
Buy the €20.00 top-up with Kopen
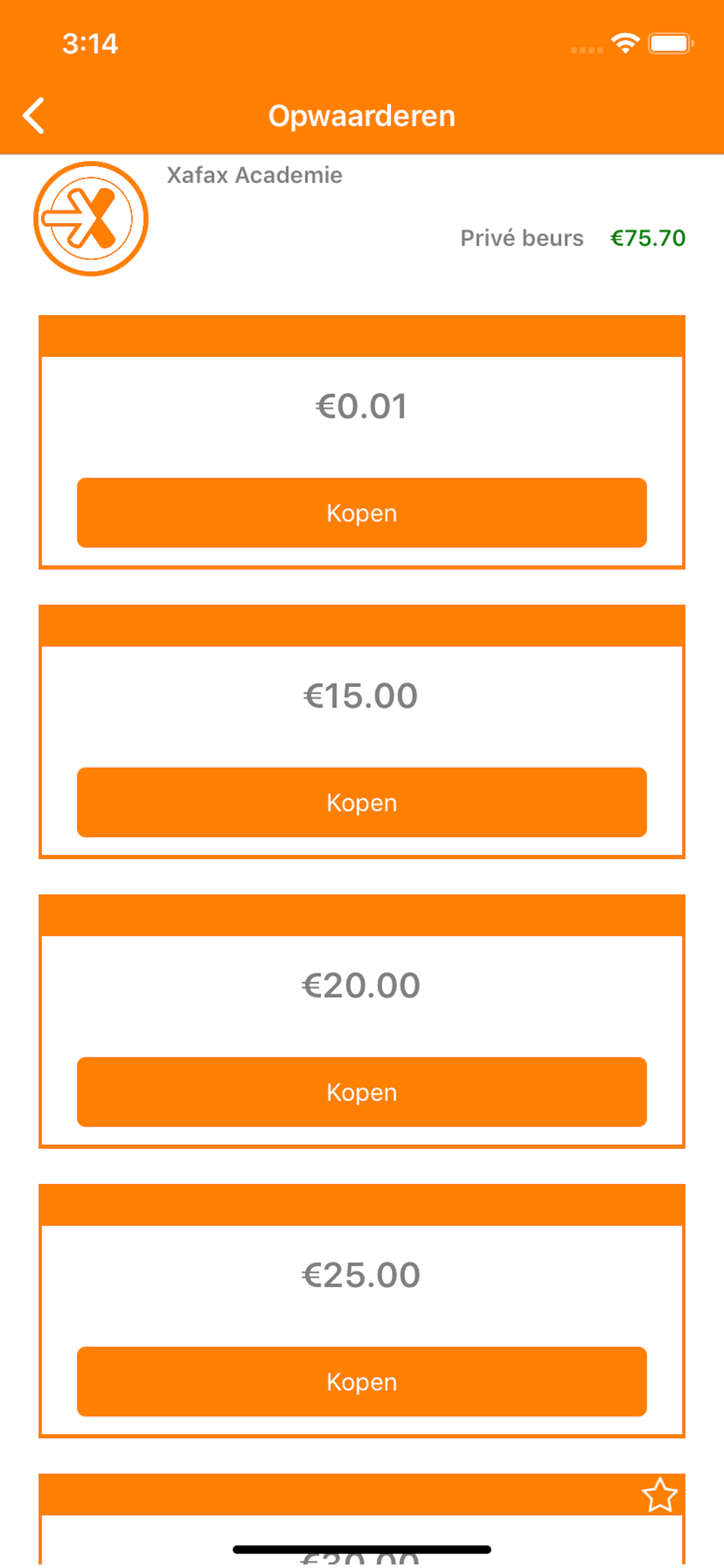[361, 1092]
